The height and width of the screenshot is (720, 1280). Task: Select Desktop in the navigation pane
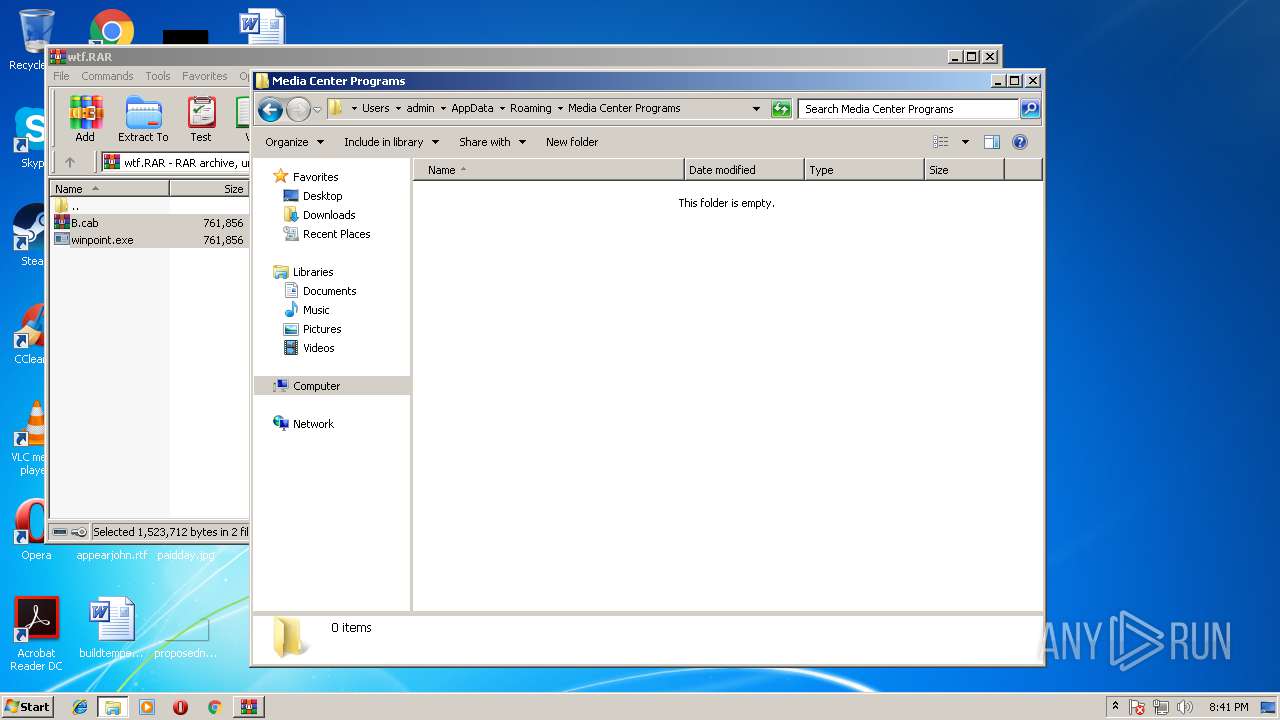(322, 196)
